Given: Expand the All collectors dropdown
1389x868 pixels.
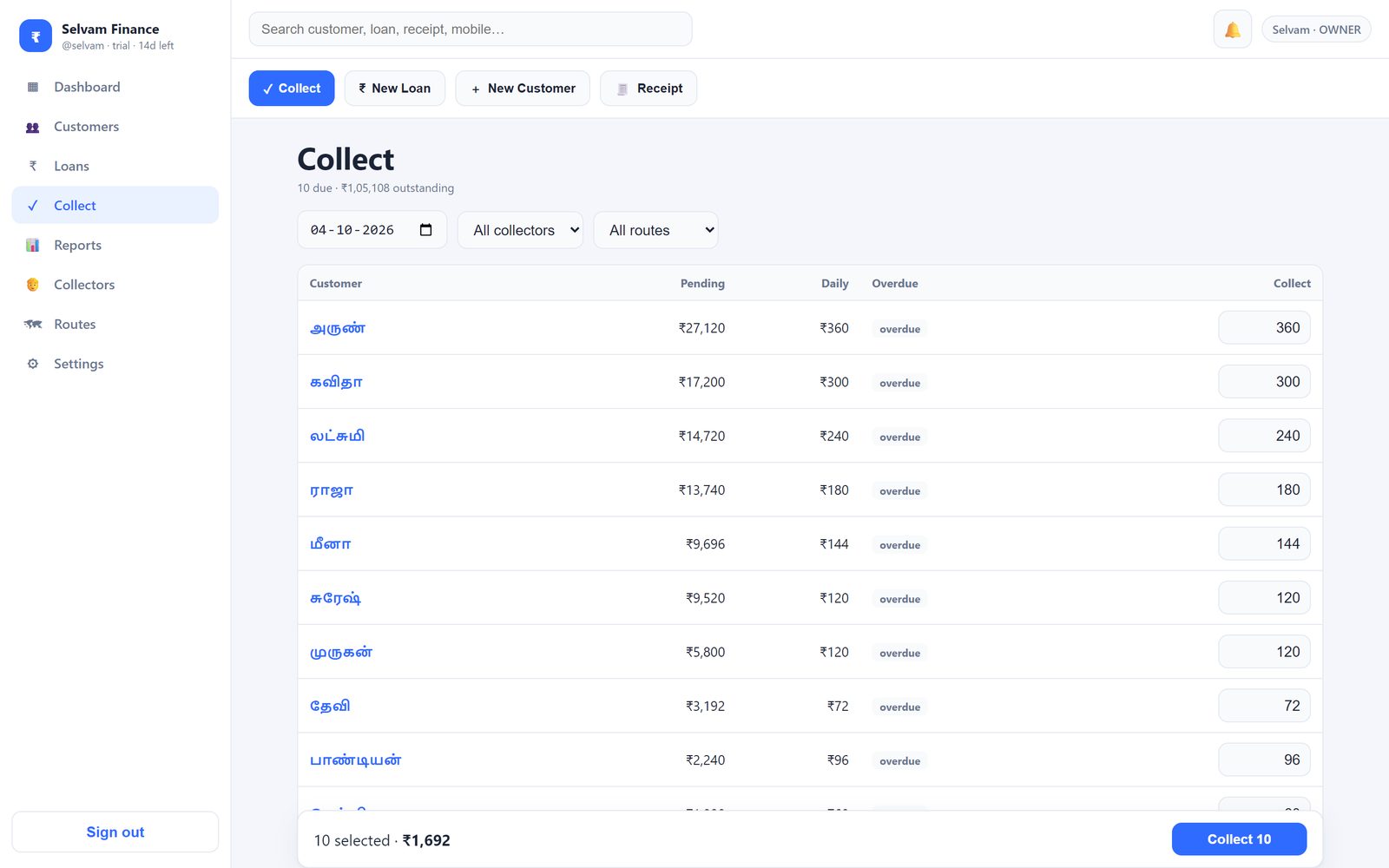Looking at the screenshot, I should point(520,230).
